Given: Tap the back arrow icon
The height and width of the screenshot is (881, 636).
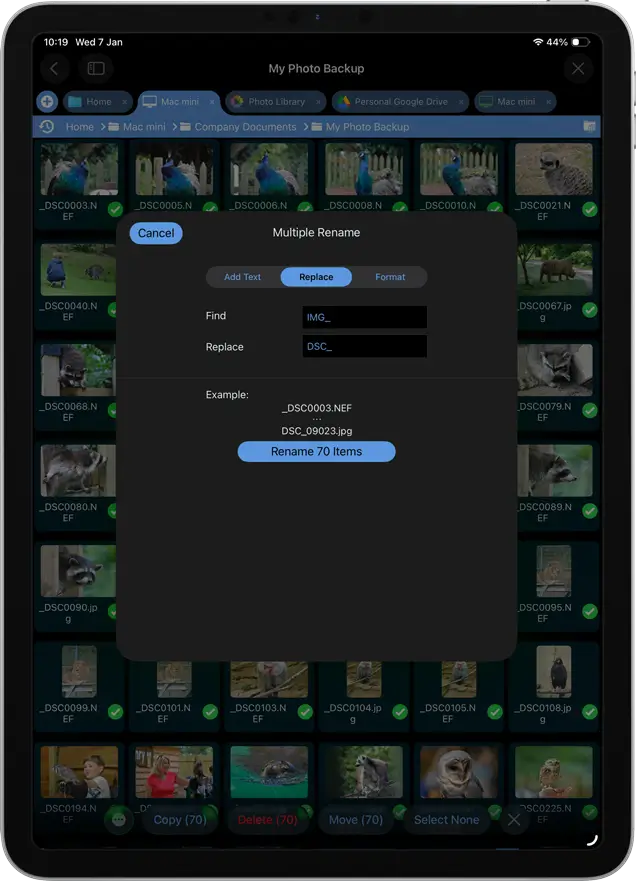Looking at the screenshot, I should [x=54, y=69].
